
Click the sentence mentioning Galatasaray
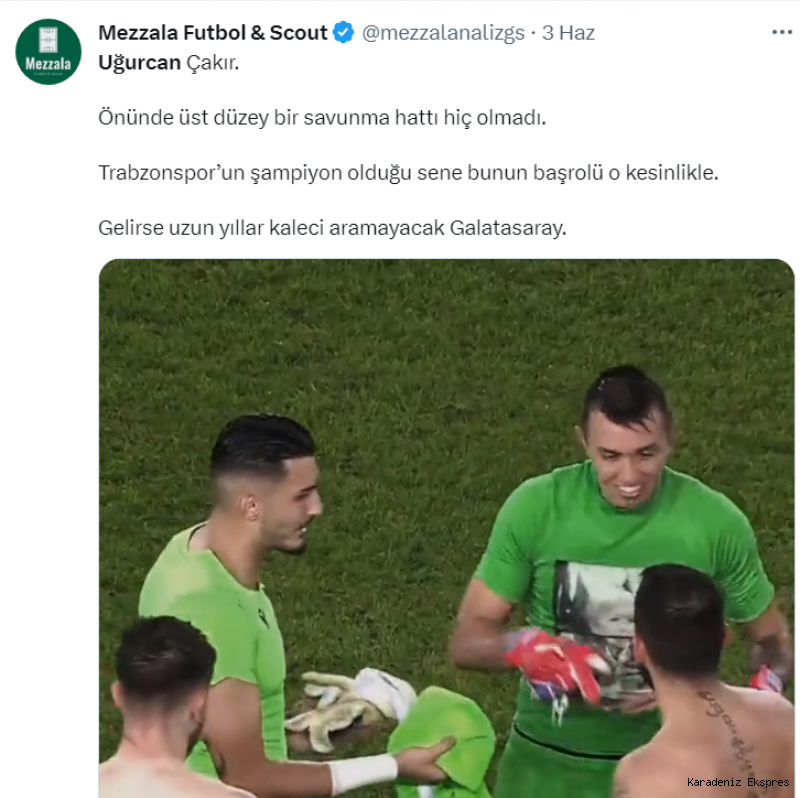[332, 228]
